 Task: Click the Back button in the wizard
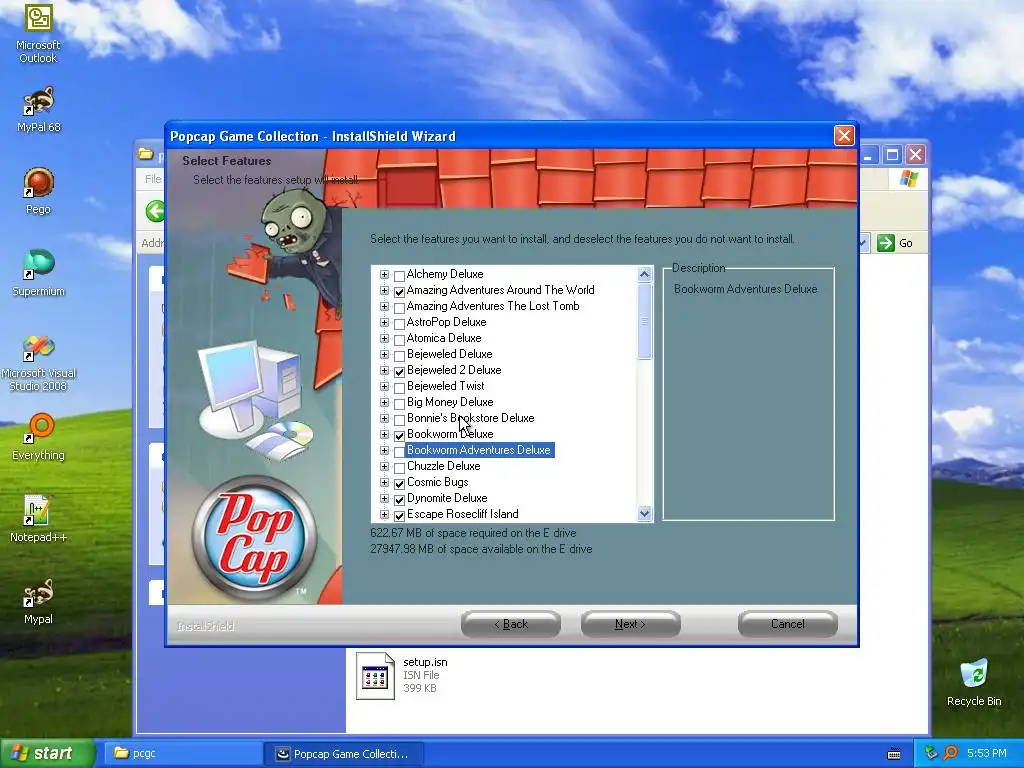point(511,624)
